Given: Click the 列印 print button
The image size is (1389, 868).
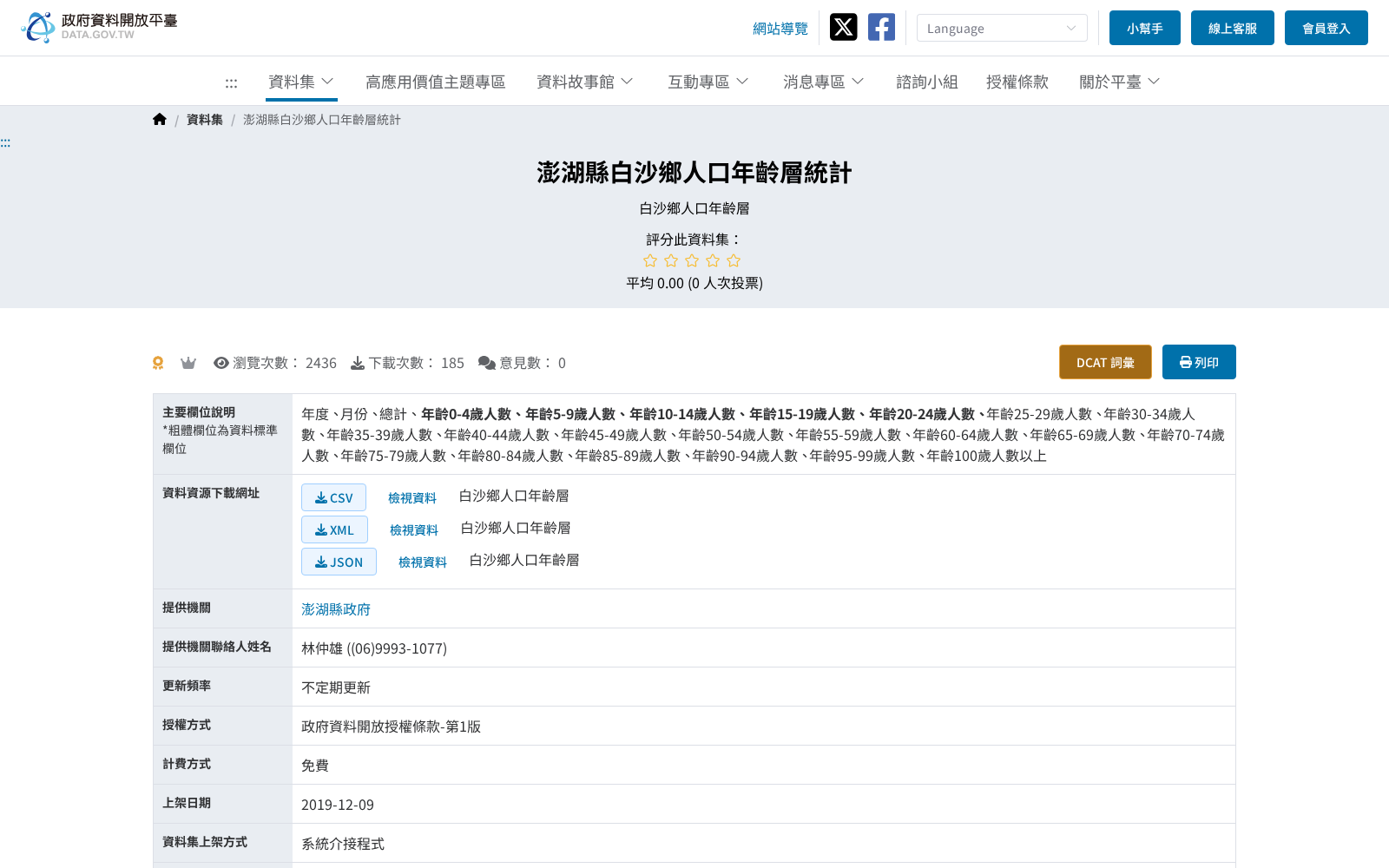Looking at the screenshot, I should (1199, 362).
